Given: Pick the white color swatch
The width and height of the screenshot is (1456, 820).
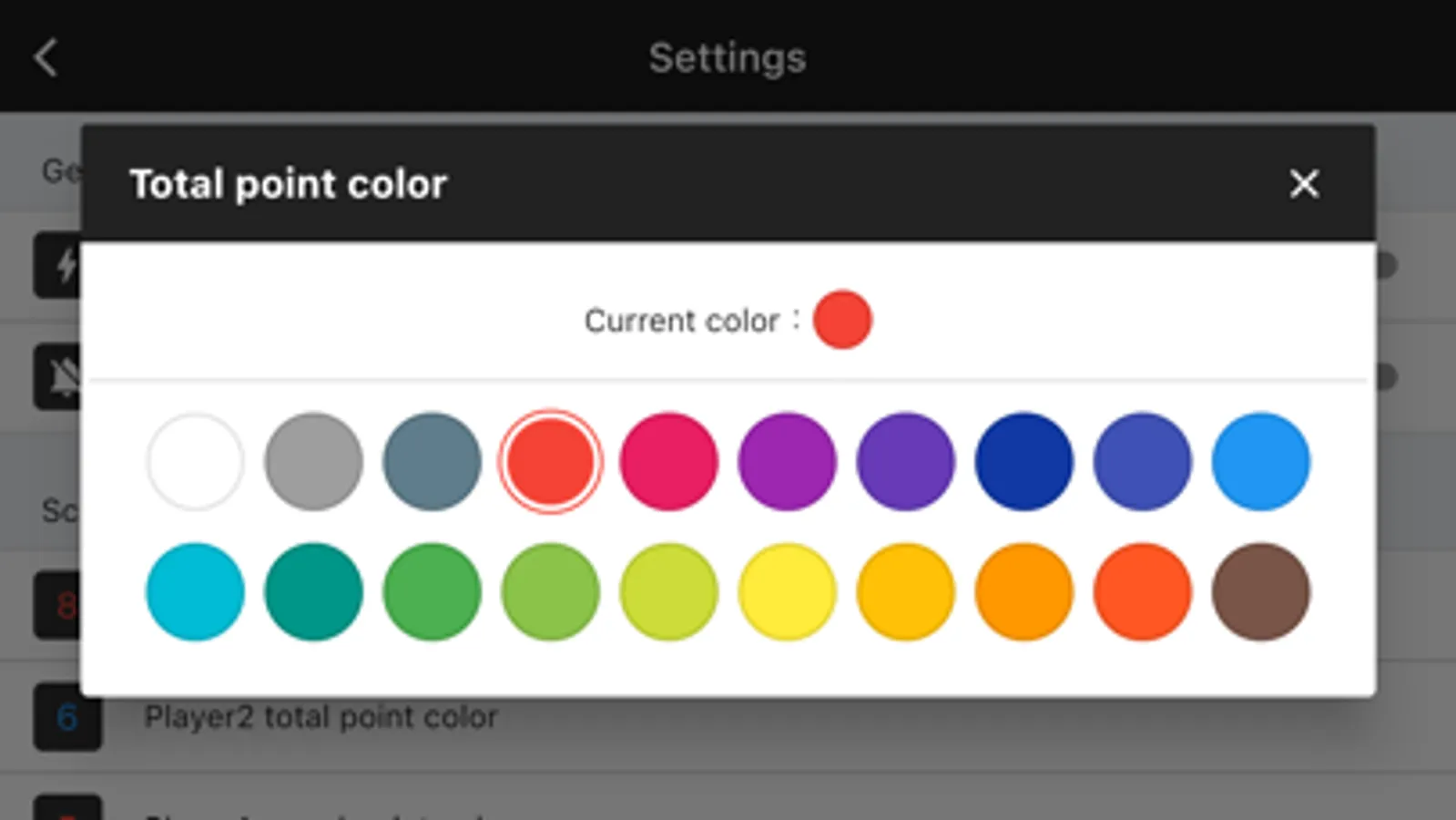Looking at the screenshot, I should (x=195, y=462).
